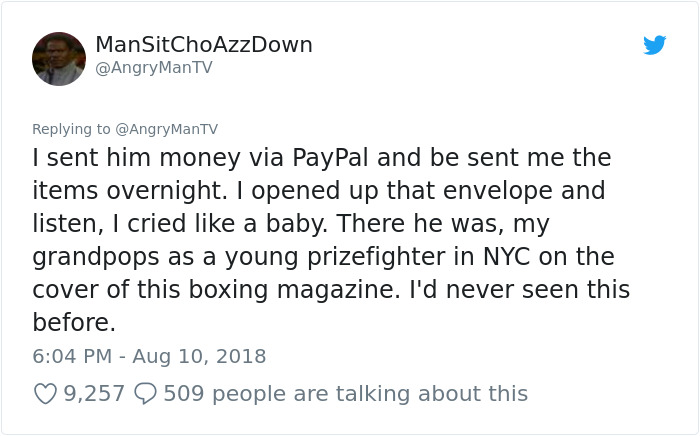Open the ManSitChoAzzDown display name link
Image resolution: width=700 pixels, height=436 pixels.
(204, 45)
